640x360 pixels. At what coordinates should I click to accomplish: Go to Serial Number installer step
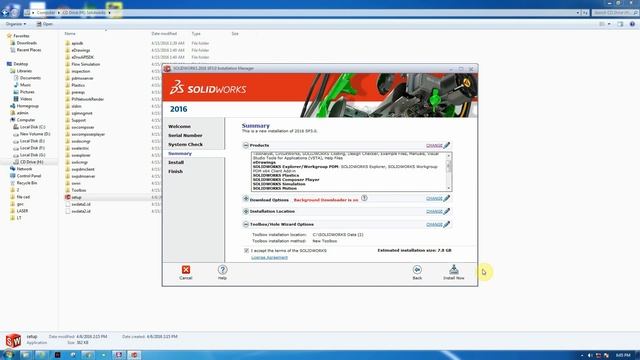tap(185, 135)
